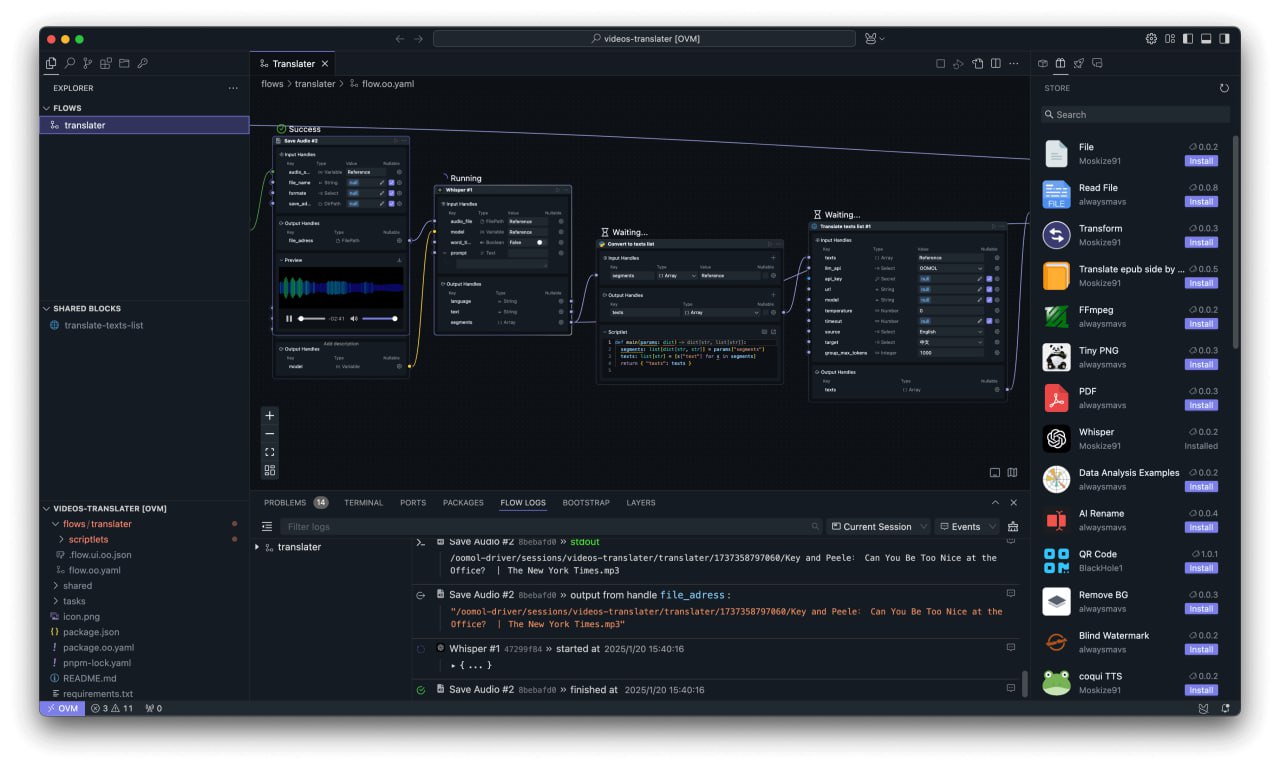Screen dimensions: 1280x768
Task: Click the Store search input field
Action: [x=1135, y=115]
